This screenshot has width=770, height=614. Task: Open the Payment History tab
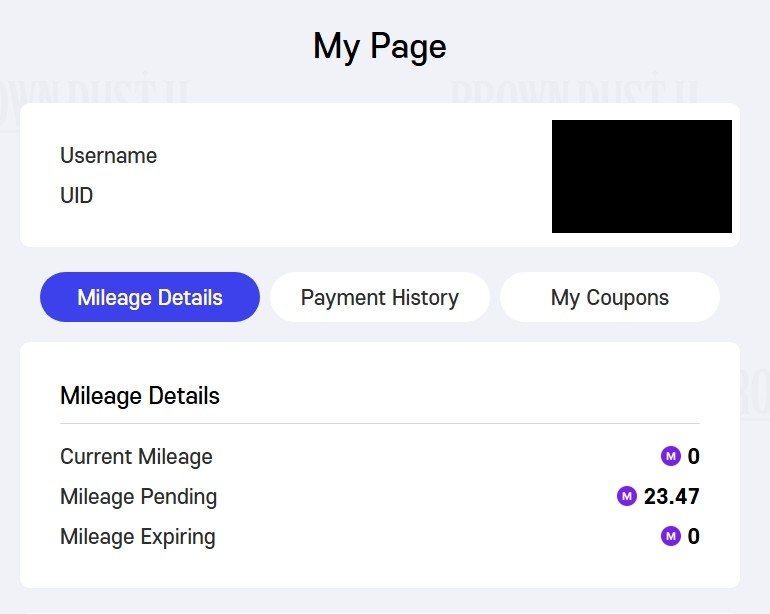pos(380,297)
